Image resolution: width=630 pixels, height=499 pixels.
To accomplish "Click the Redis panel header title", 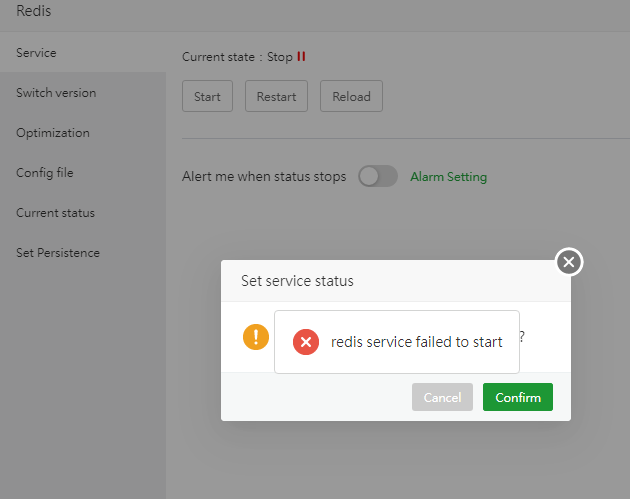I will tap(34, 12).
